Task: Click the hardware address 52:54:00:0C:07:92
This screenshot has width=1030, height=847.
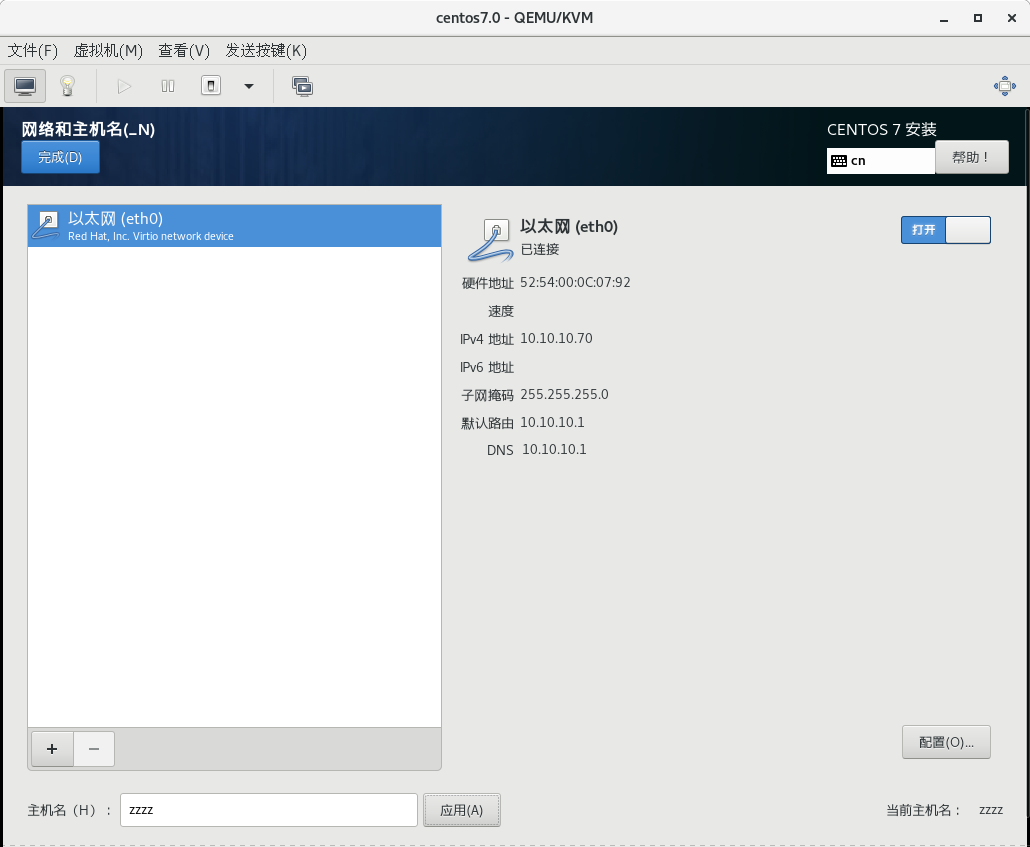Action: coord(575,283)
